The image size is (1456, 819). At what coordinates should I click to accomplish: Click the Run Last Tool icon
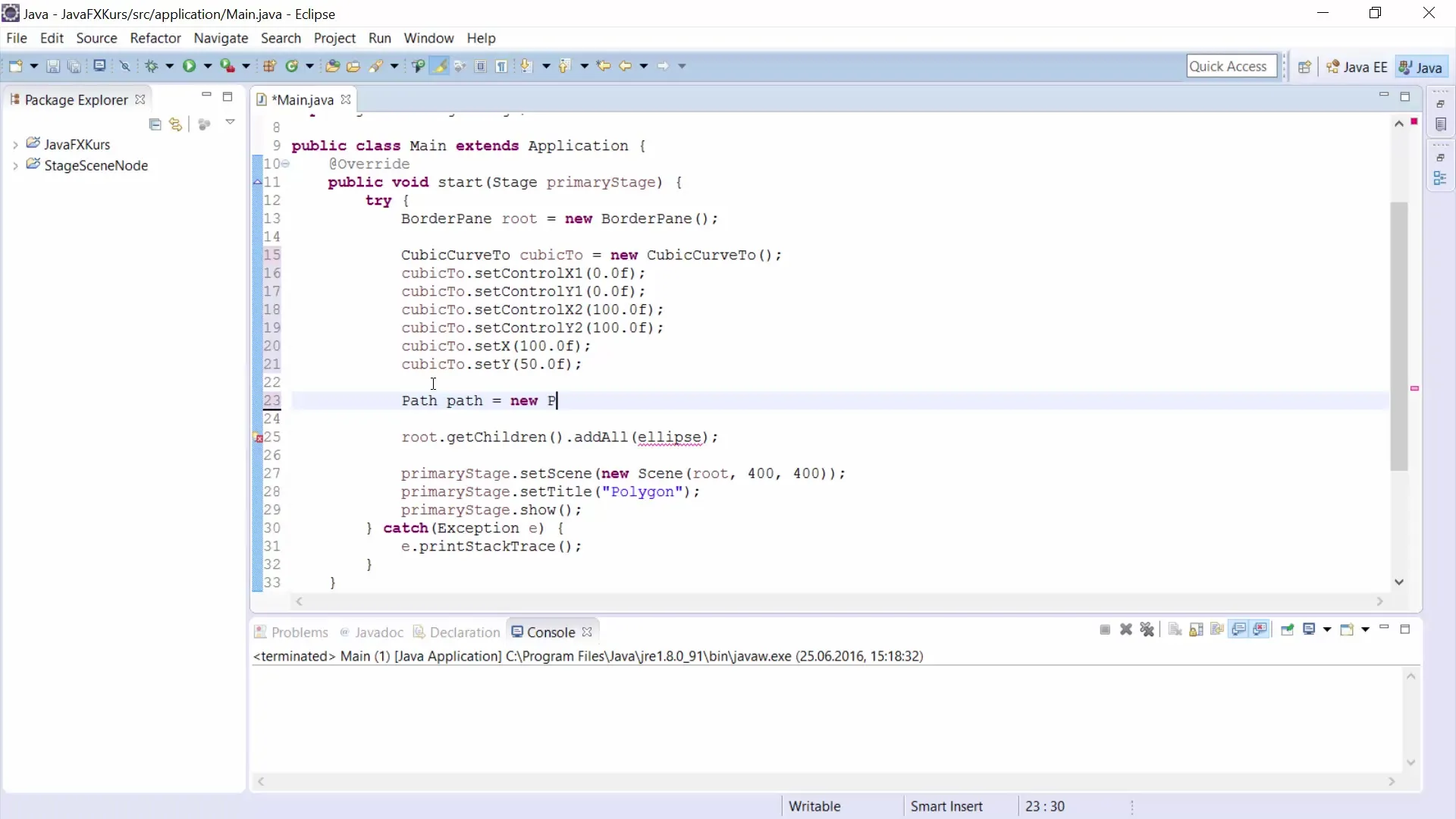pyautogui.click(x=227, y=66)
